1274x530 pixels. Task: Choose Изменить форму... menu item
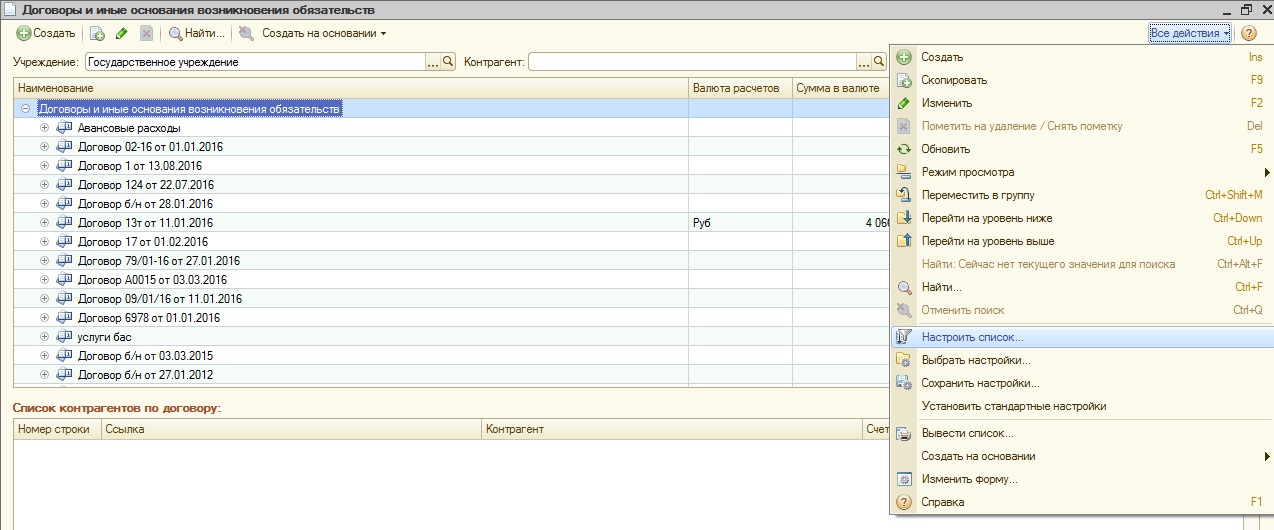pyautogui.click(x=1081, y=479)
